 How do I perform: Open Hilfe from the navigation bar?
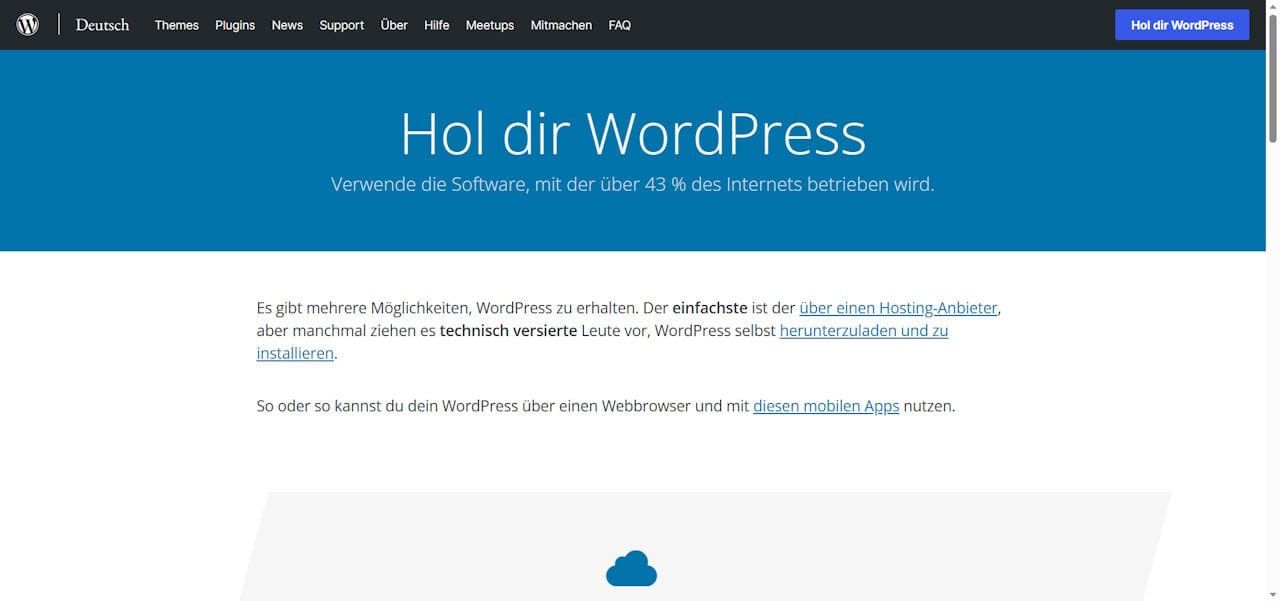[436, 25]
